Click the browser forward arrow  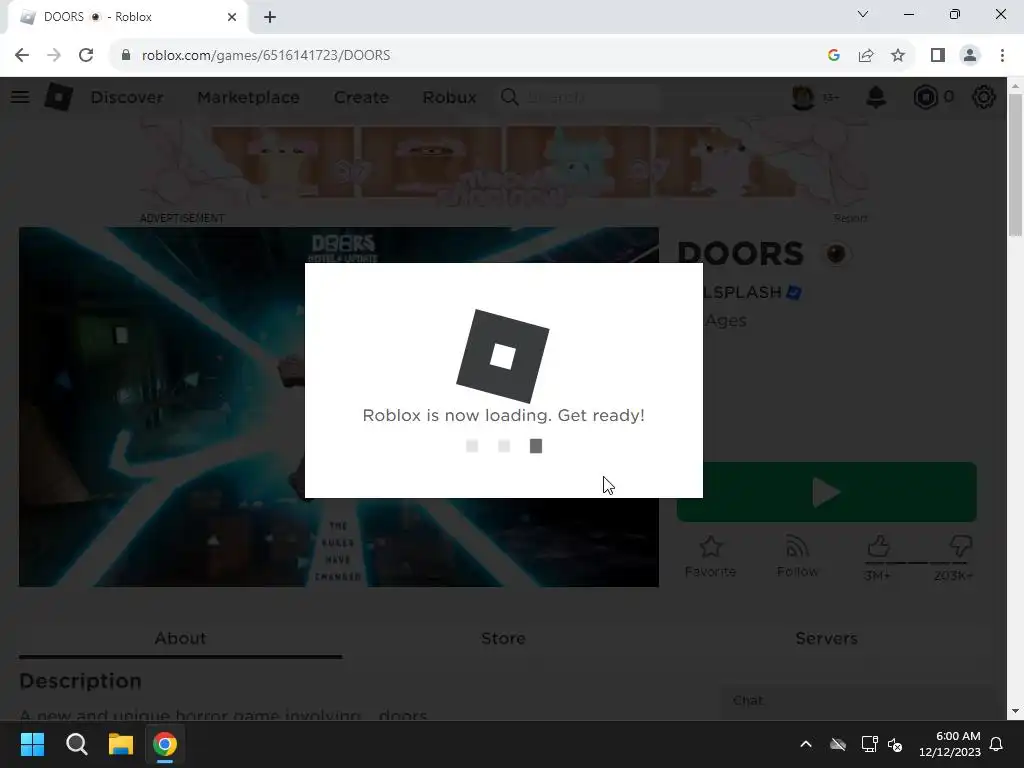(54, 55)
